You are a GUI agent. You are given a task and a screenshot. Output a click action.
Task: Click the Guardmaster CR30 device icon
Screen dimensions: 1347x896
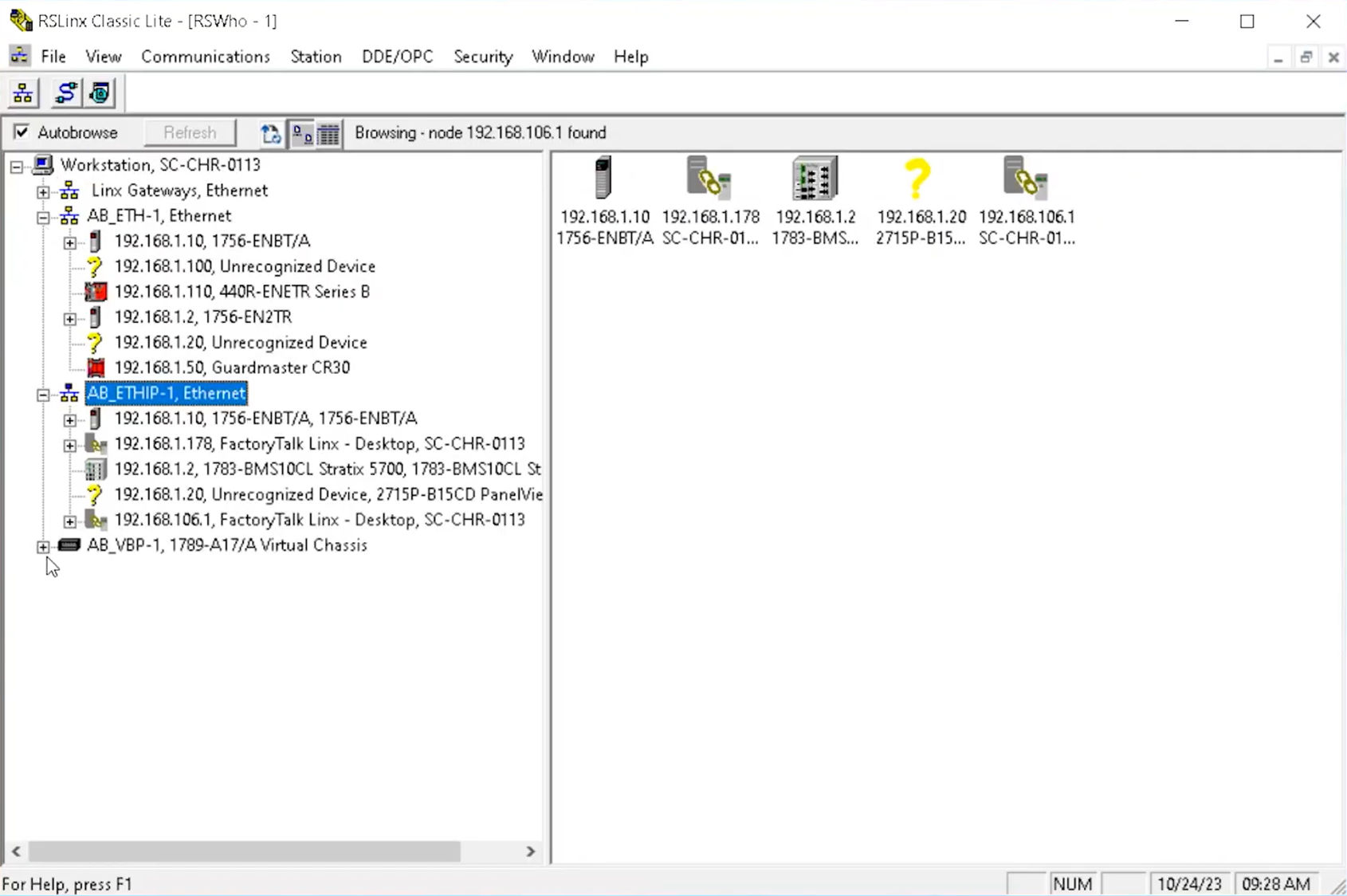tap(96, 367)
